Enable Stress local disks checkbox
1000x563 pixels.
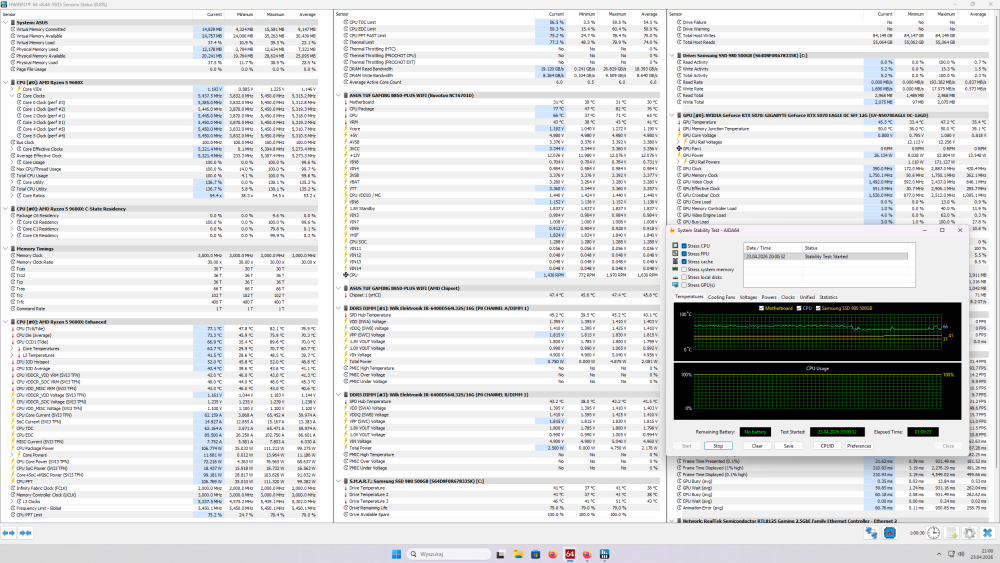684,277
